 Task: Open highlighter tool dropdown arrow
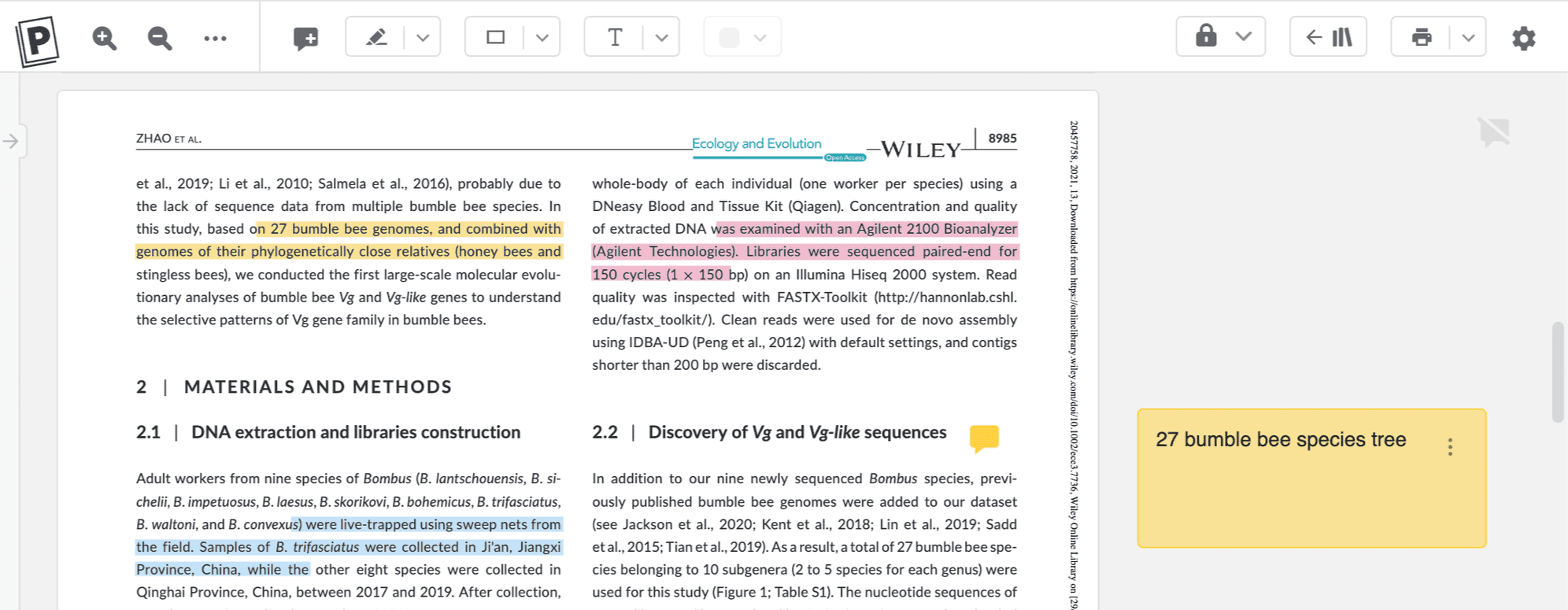pyautogui.click(x=423, y=38)
